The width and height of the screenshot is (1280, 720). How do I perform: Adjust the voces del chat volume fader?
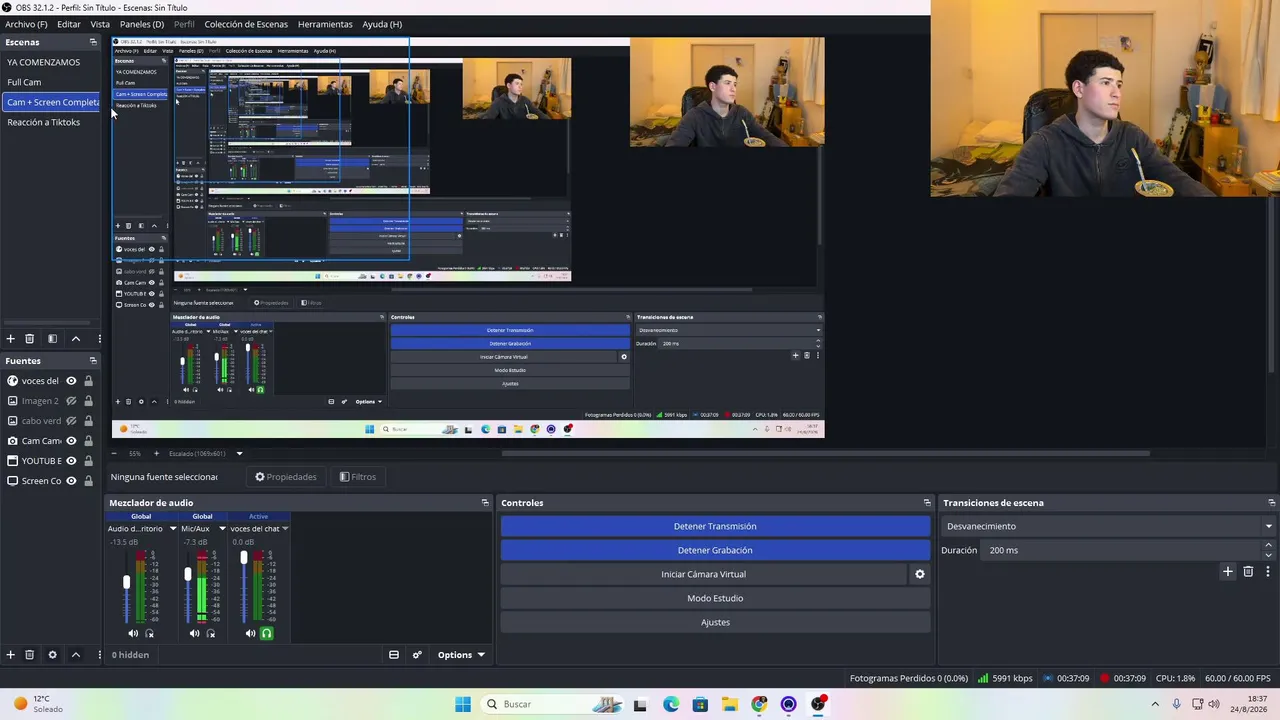point(243,558)
